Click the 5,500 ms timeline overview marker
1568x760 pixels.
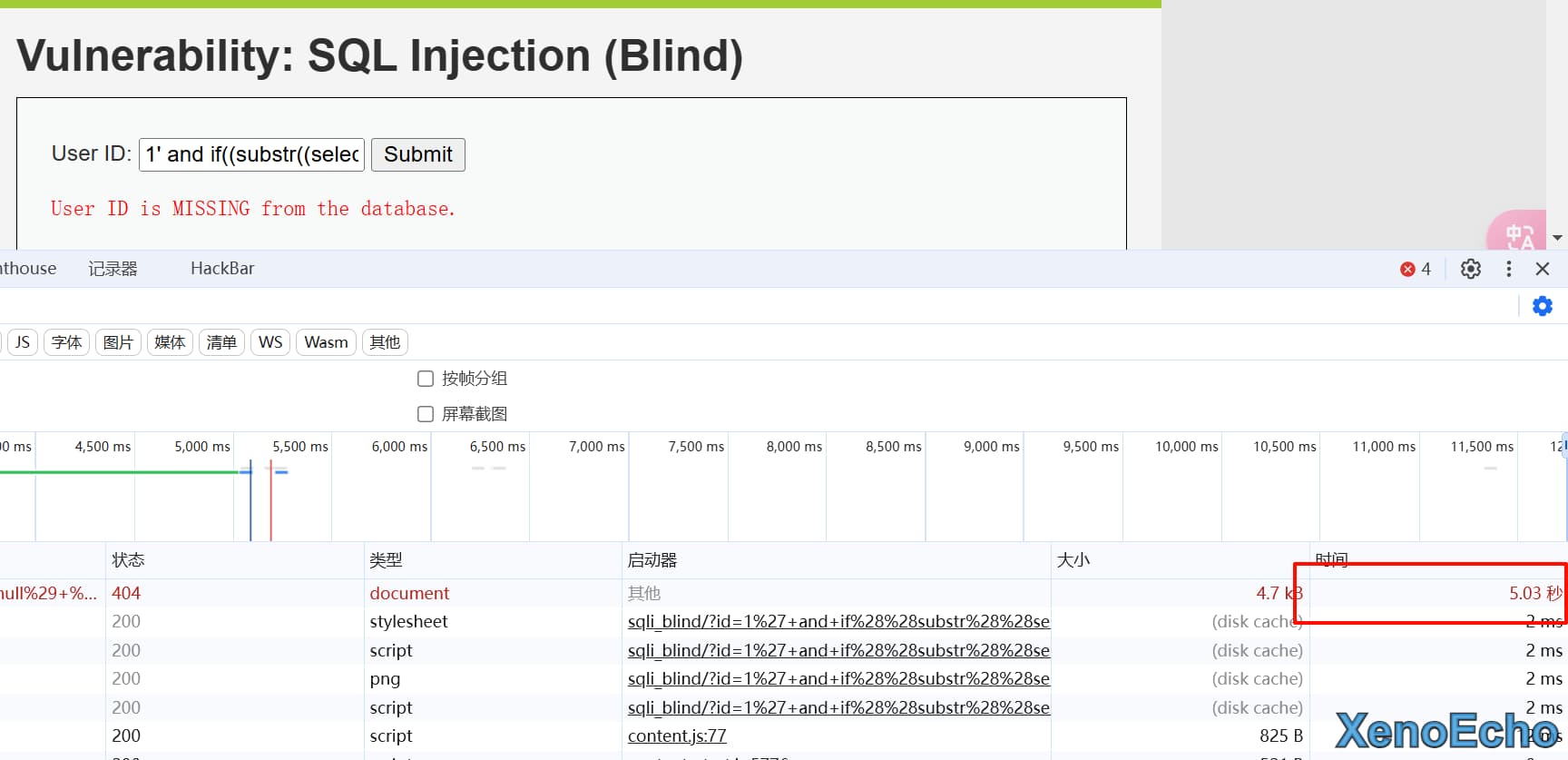(x=300, y=447)
